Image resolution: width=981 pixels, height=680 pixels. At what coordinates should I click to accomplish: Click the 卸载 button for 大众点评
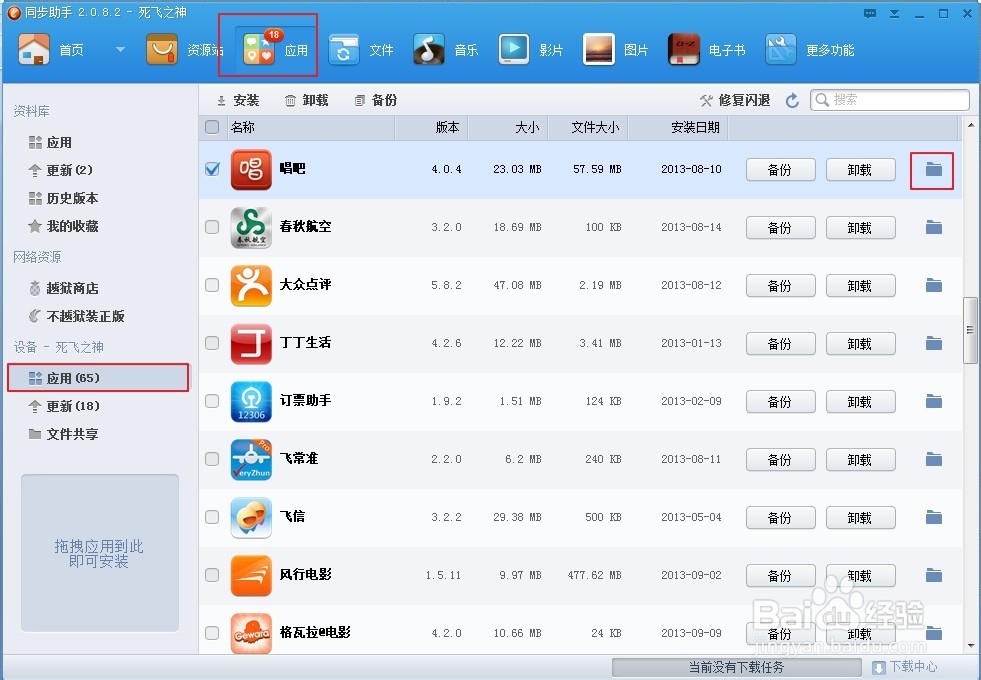860,285
